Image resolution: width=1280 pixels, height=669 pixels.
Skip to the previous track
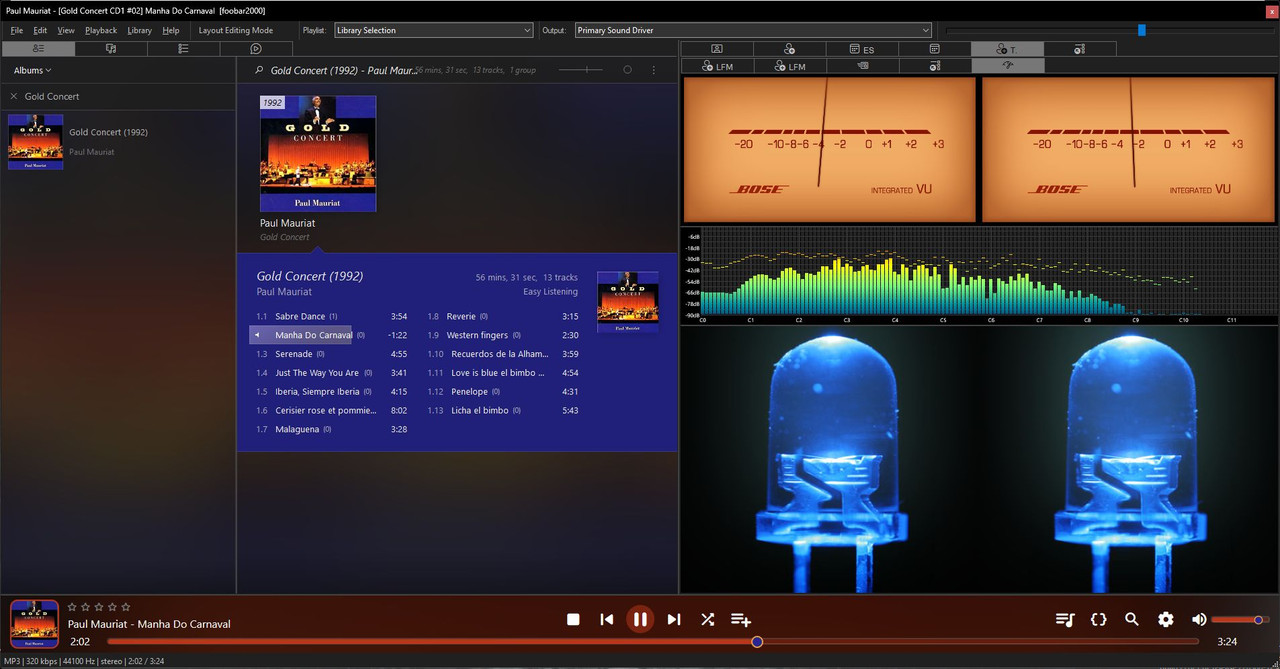(x=606, y=620)
